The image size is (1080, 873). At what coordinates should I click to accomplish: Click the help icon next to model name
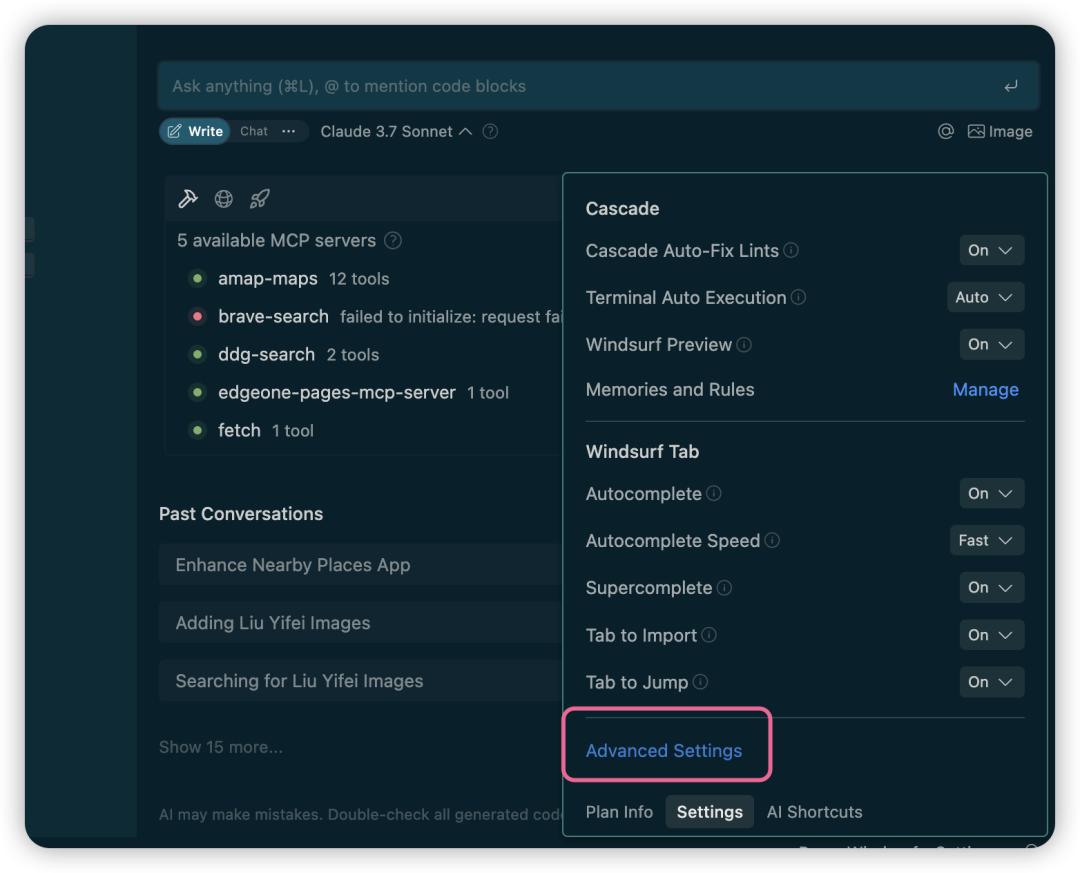pyautogui.click(x=490, y=132)
